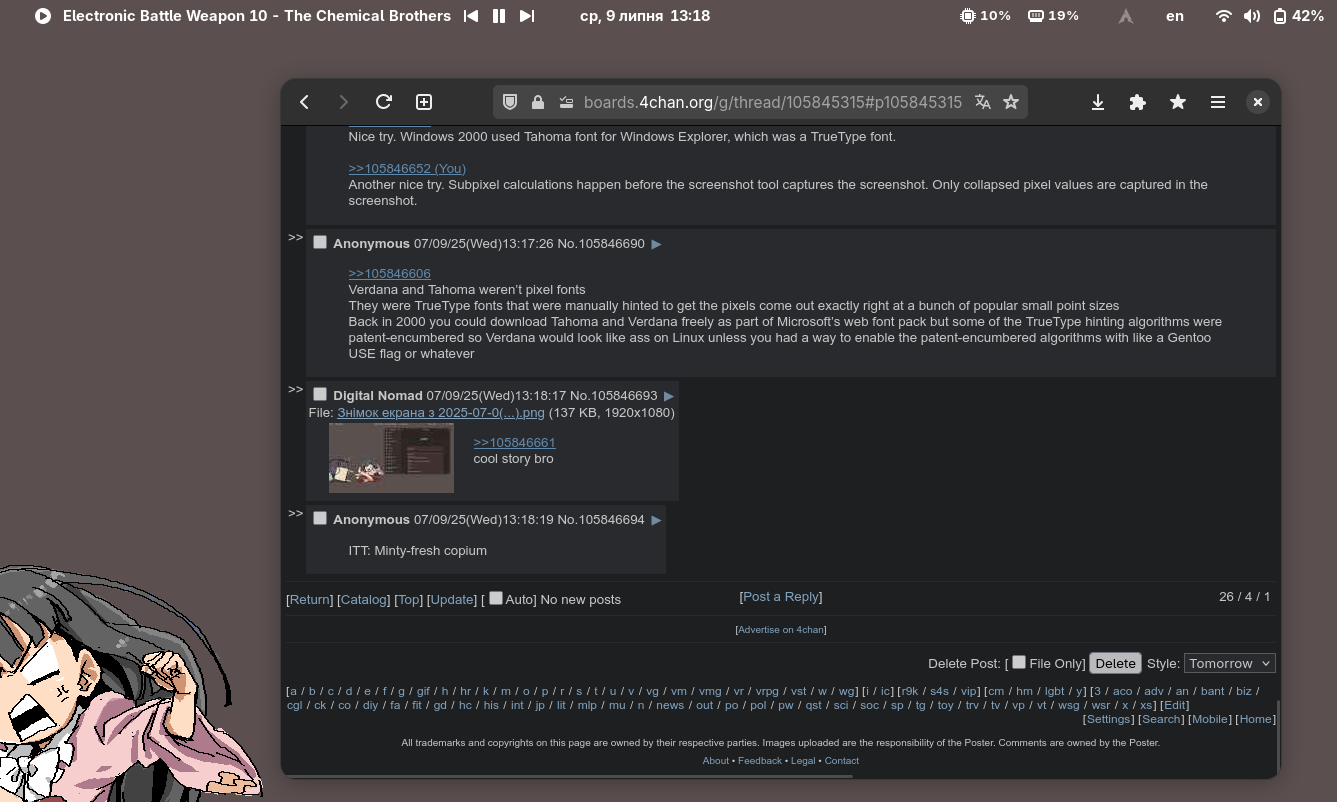The height and width of the screenshot is (802, 1337).
Task: Hide post 105846690 using its >> marker
Action: coord(295,237)
